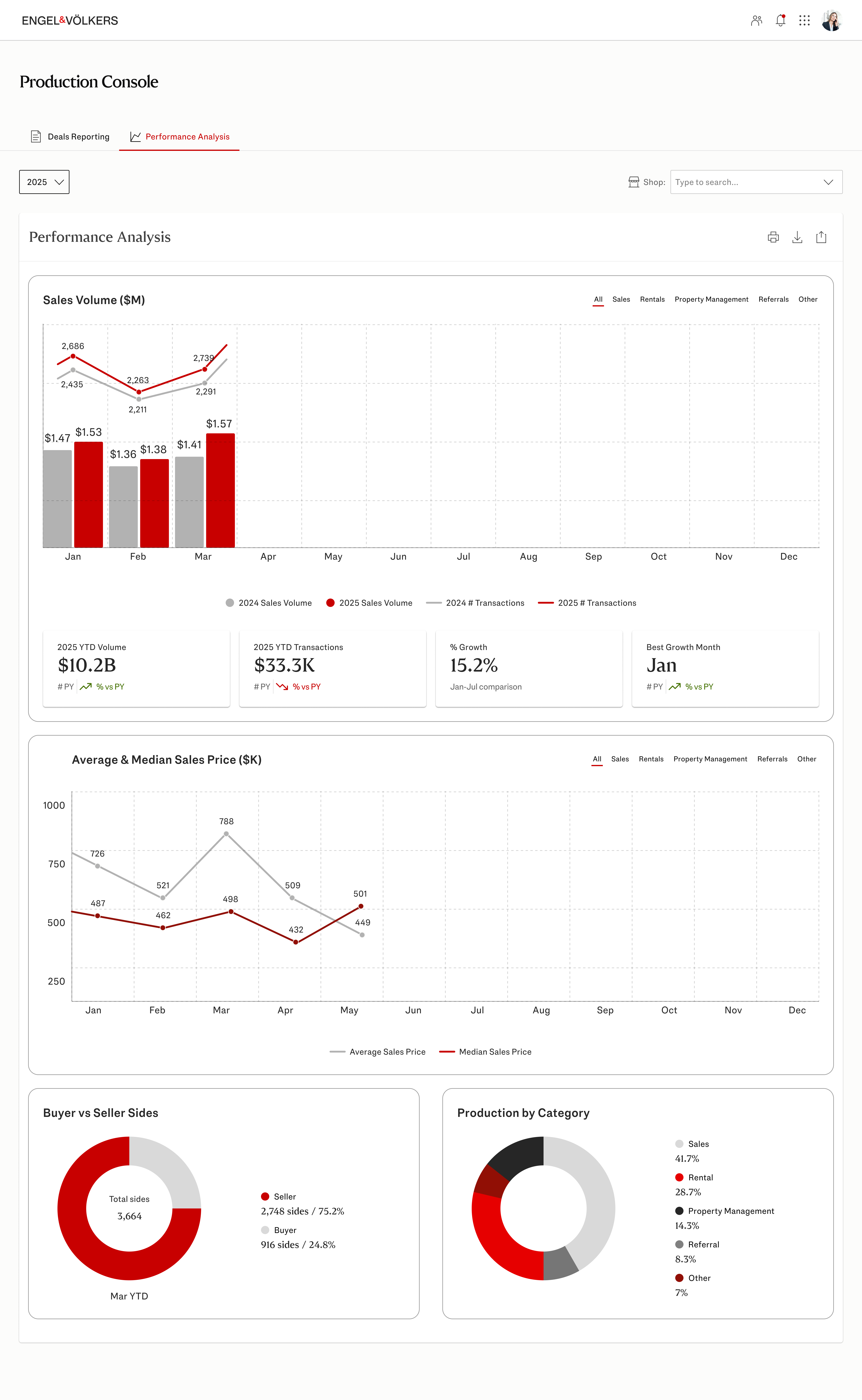Click the green trend arrow under YTD Volume
Viewport: 862px width, 1400px height.
point(86,687)
